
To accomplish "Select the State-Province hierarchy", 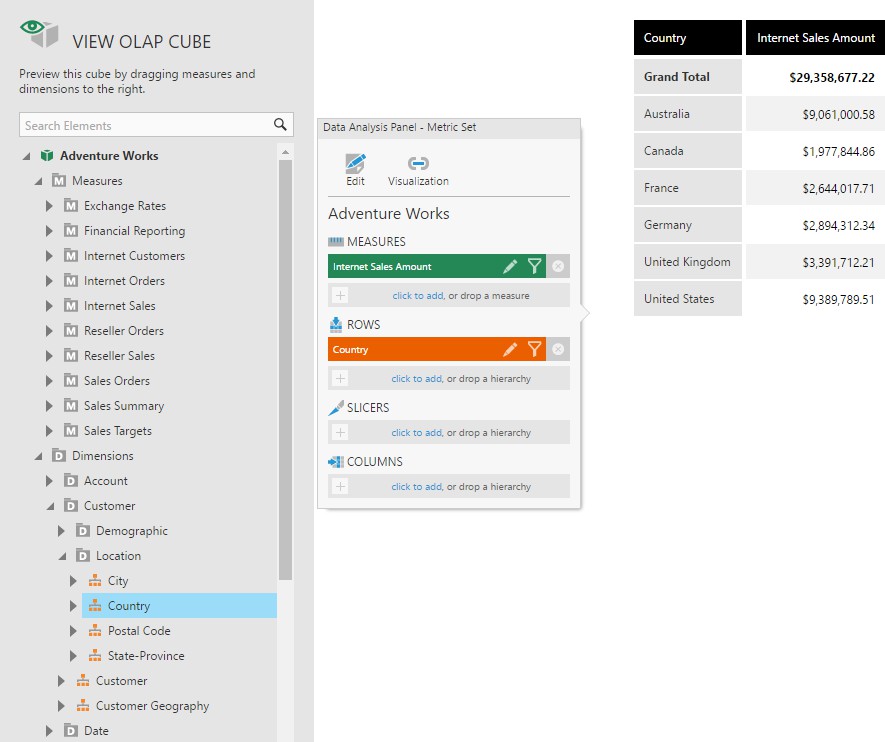I will point(146,656).
